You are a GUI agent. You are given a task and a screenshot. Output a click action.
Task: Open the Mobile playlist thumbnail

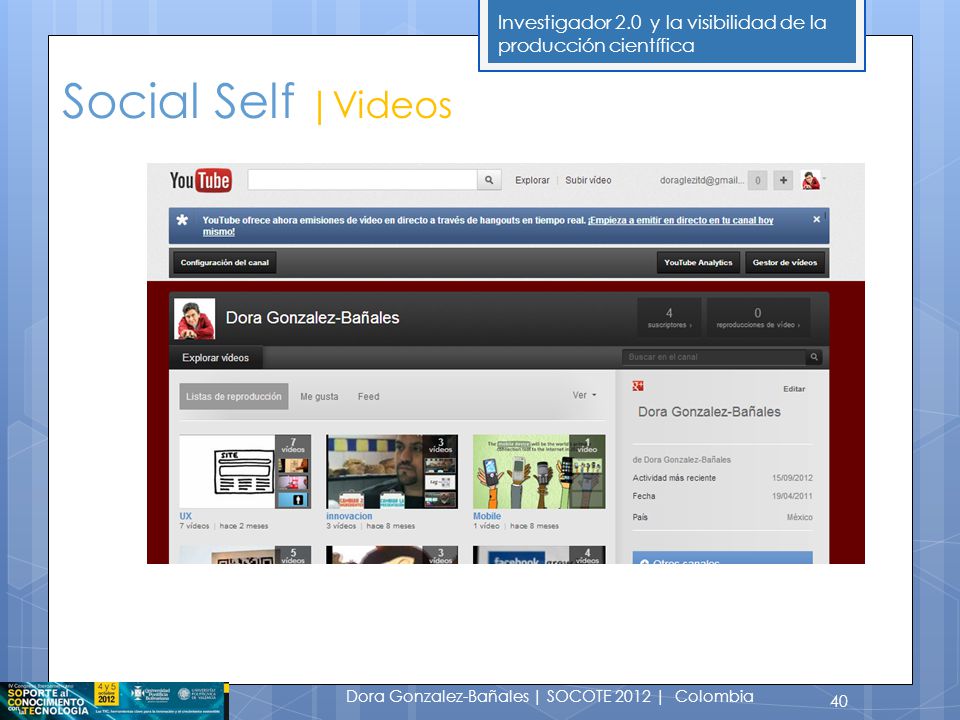click(x=539, y=471)
